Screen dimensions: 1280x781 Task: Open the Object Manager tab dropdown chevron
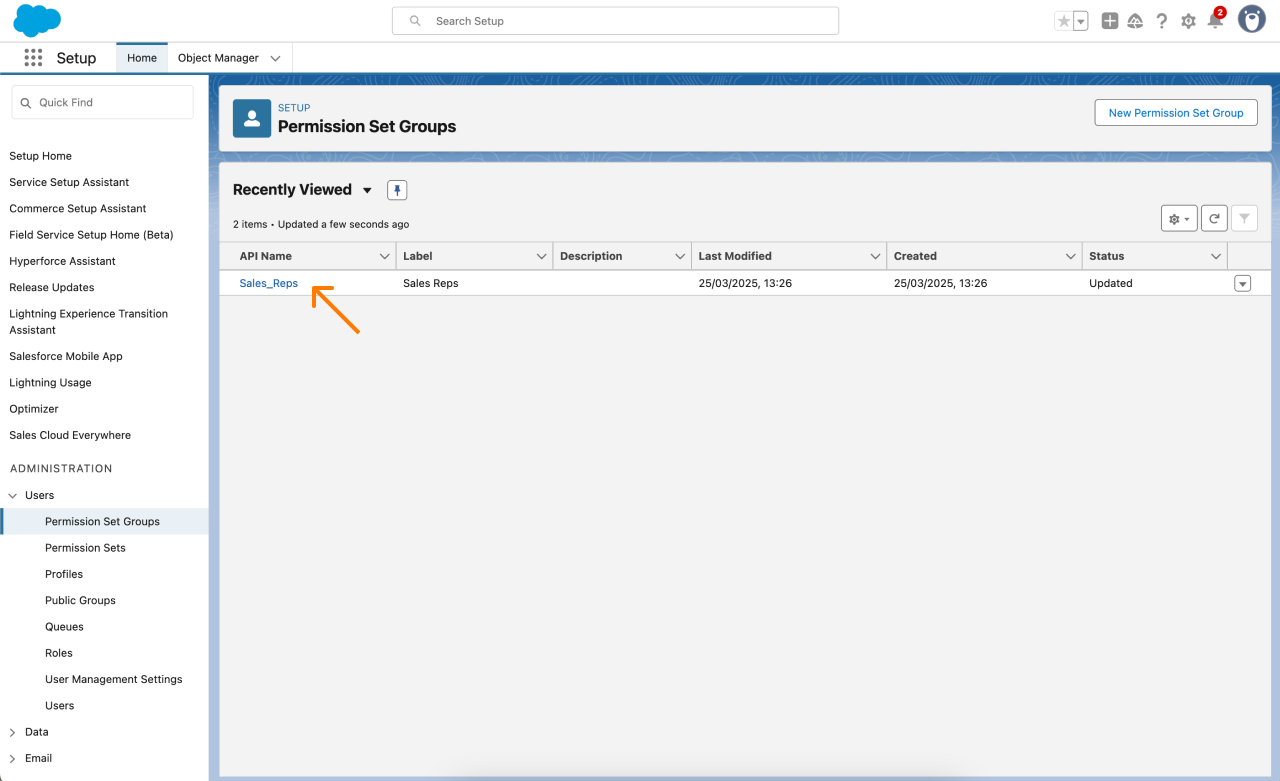[276, 58]
